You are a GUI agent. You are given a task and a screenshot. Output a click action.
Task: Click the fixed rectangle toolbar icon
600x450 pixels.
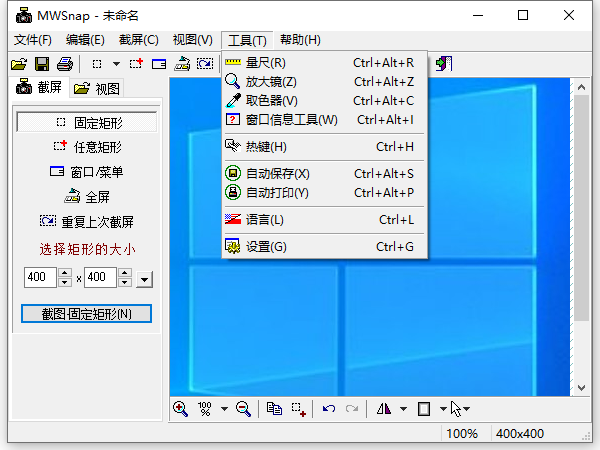point(97,64)
